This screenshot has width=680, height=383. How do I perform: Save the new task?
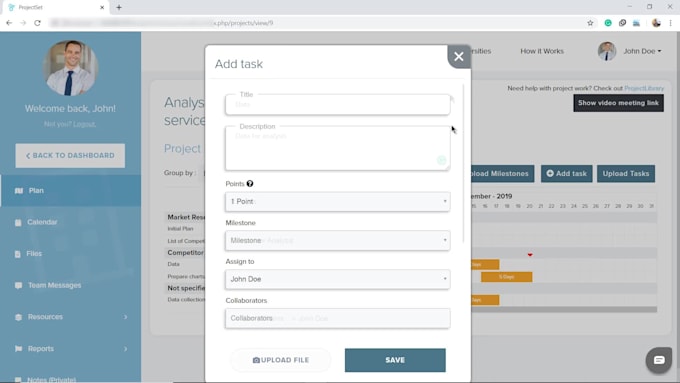coord(395,360)
